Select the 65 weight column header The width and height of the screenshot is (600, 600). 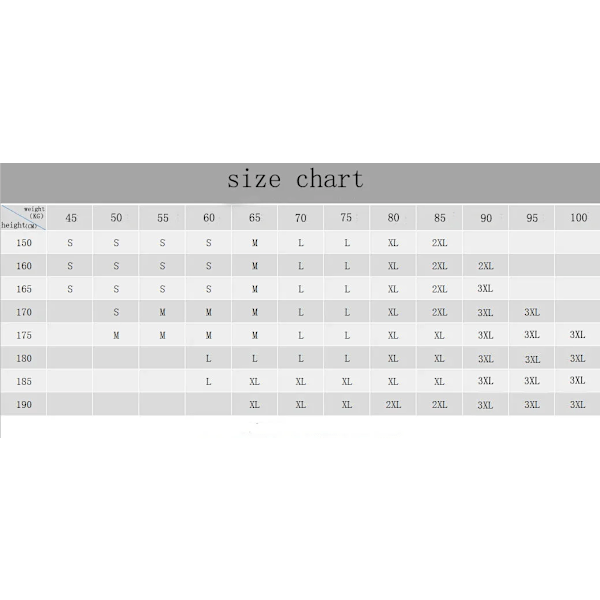[255, 217]
